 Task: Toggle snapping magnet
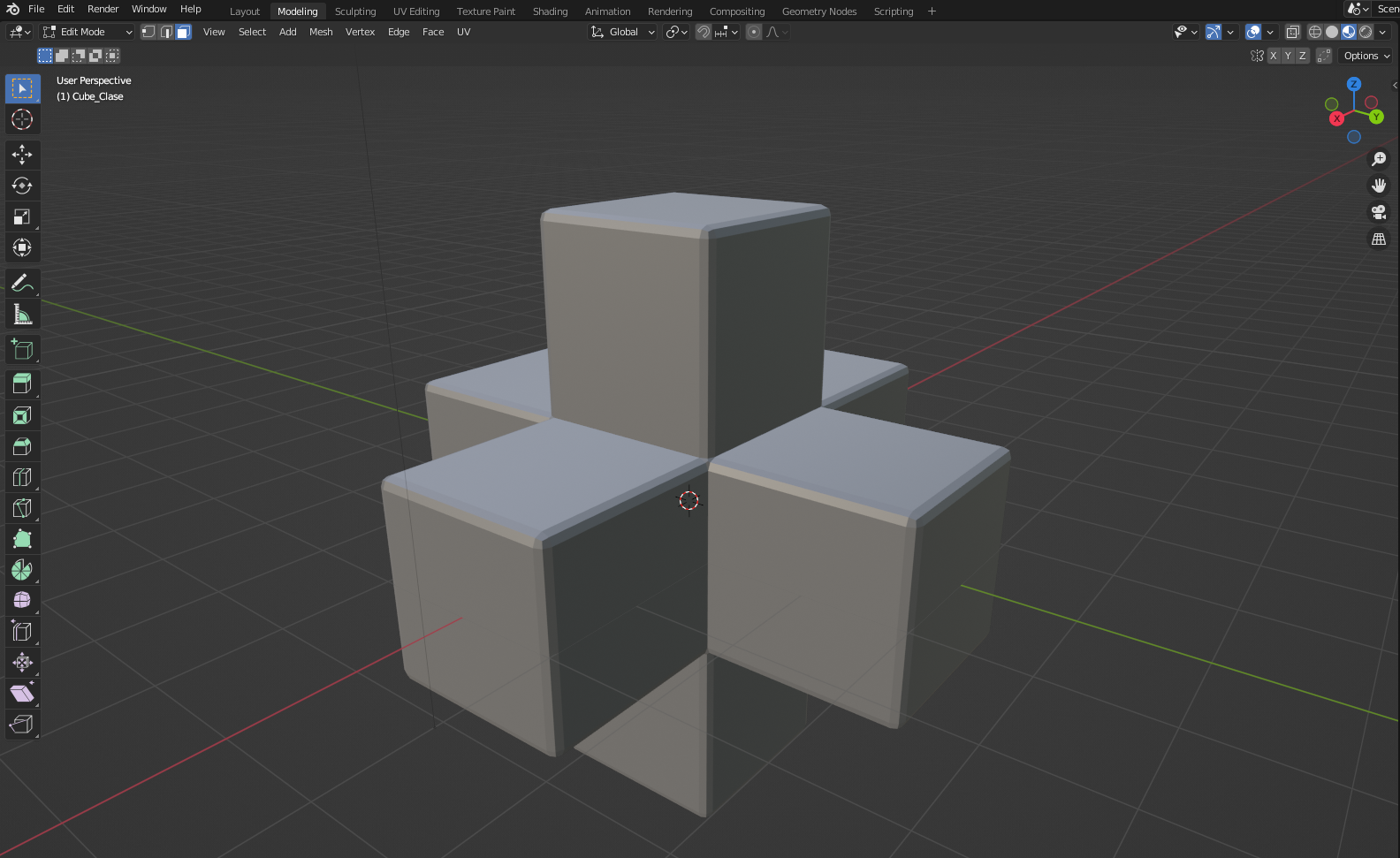coord(704,32)
